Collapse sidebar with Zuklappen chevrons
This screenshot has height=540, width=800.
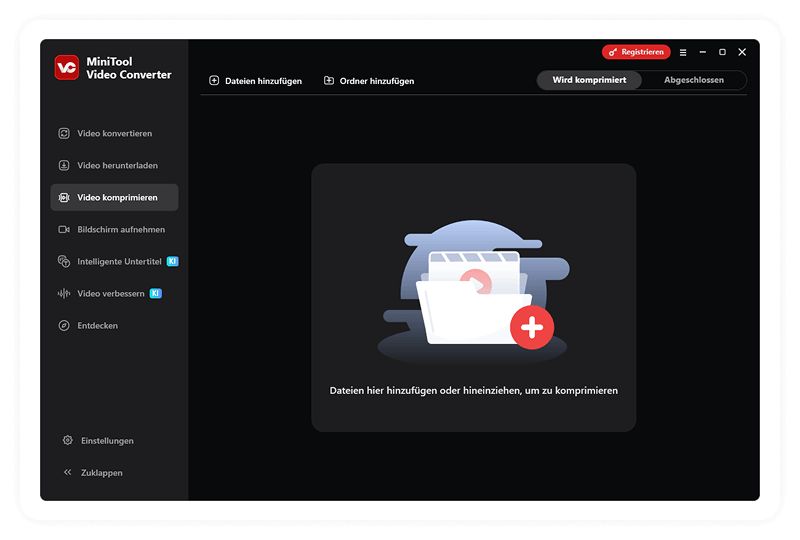point(67,472)
